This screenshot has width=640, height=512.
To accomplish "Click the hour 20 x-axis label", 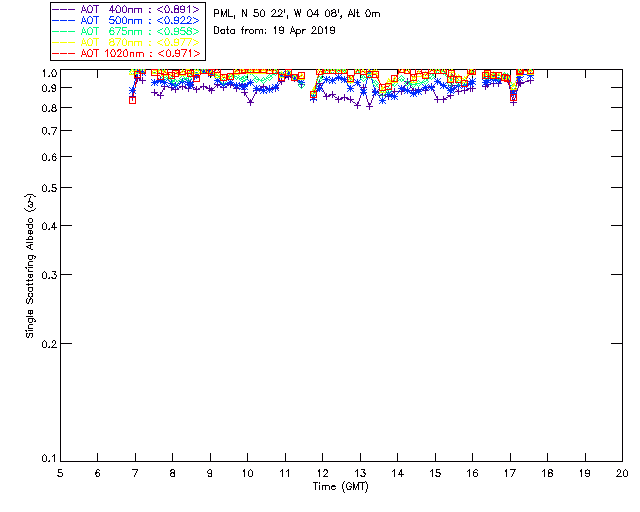I will [x=622, y=473].
